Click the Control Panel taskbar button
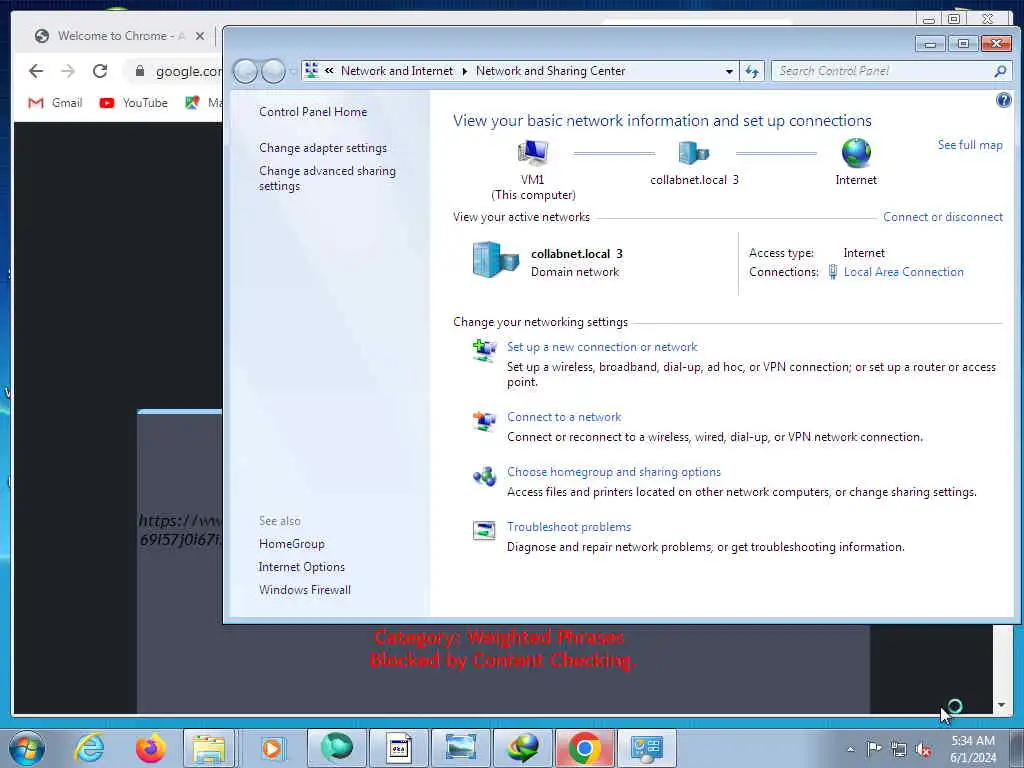 [x=647, y=748]
